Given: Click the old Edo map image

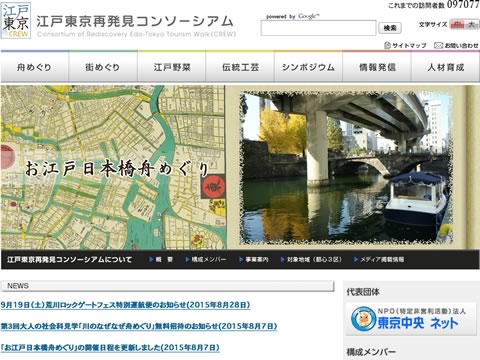Looking at the screenshot, I should [113, 167].
